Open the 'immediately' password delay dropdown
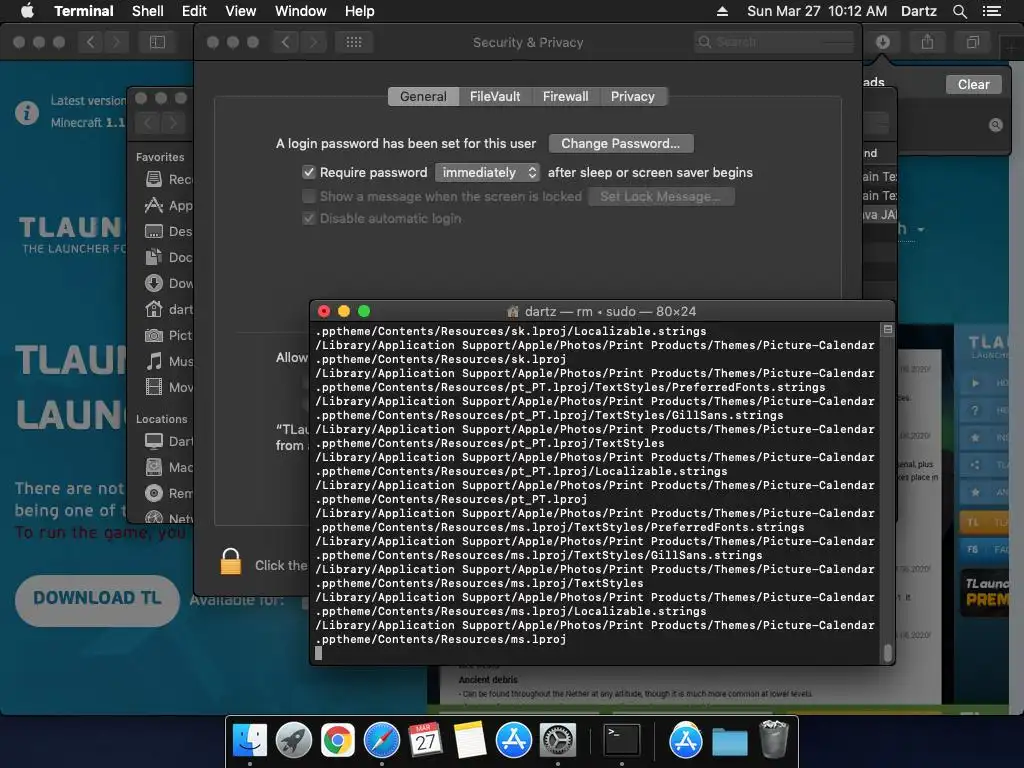This screenshot has width=1024, height=768. tap(487, 172)
